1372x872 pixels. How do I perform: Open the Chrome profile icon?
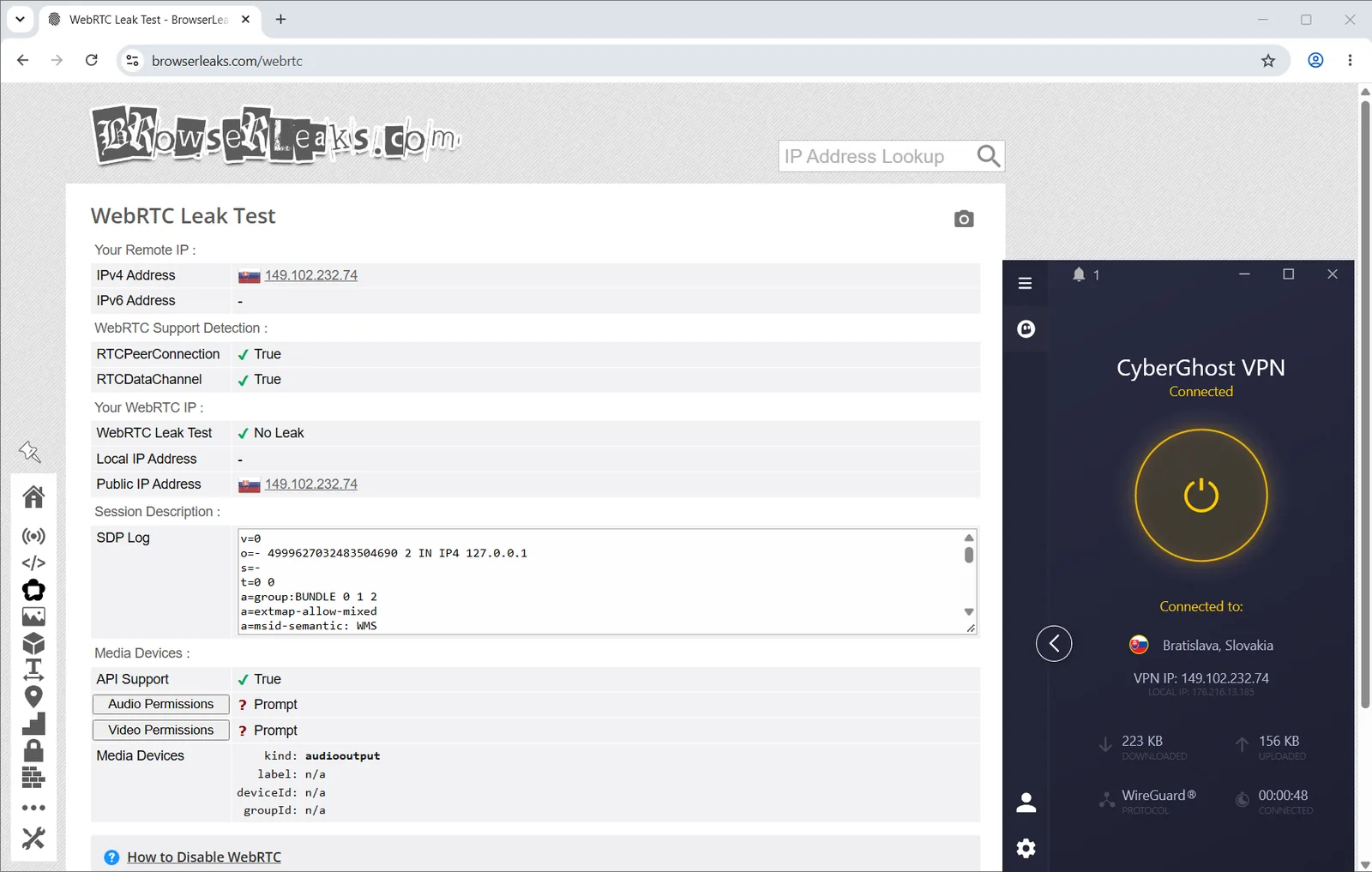tap(1315, 60)
